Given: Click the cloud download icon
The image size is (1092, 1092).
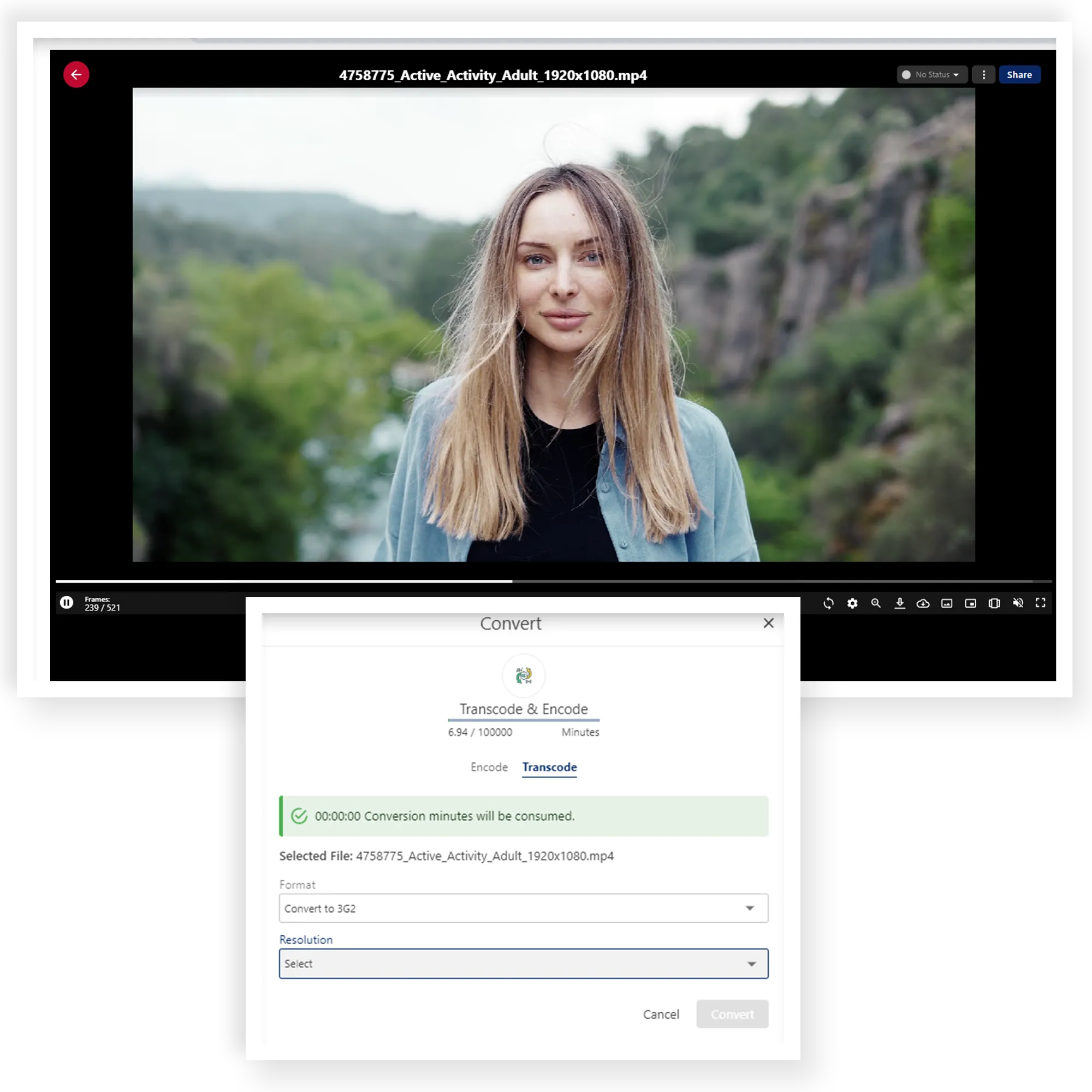Looking at the screenshot, I should [x=923, y=603].
